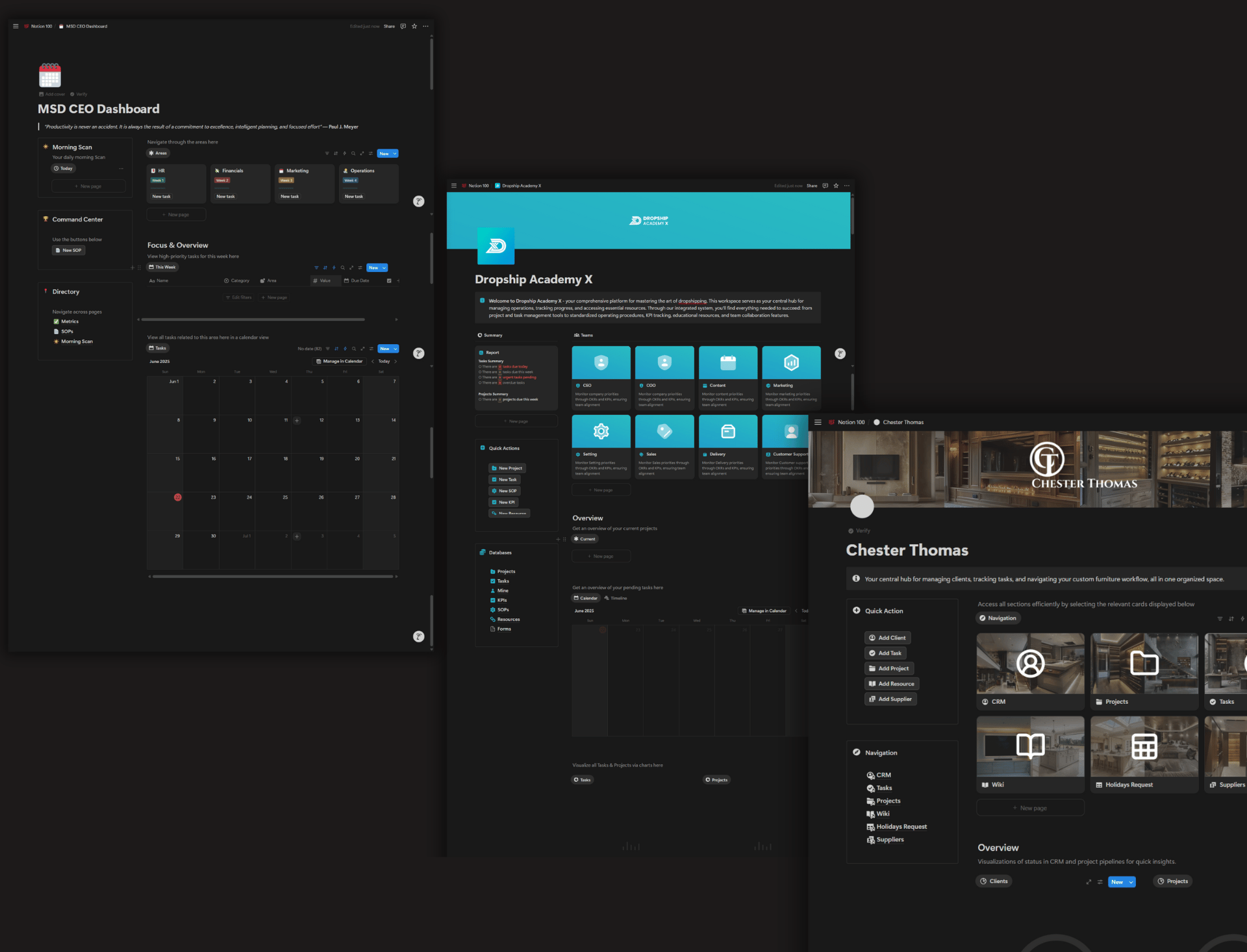This screenshot has height=952, width=1247.
Task: Click Manage in Calendar in MSD Dashboard
Action: tap(340, 361)
